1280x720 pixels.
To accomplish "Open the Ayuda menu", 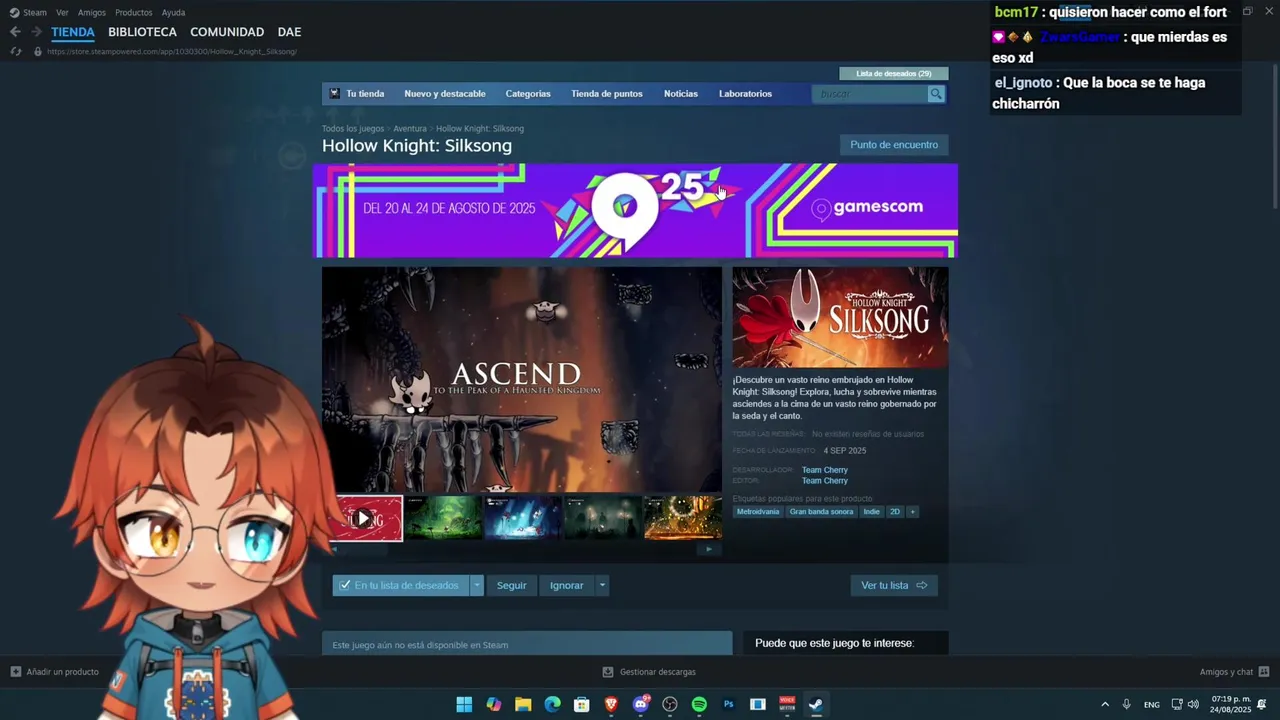I will point(173,13).
